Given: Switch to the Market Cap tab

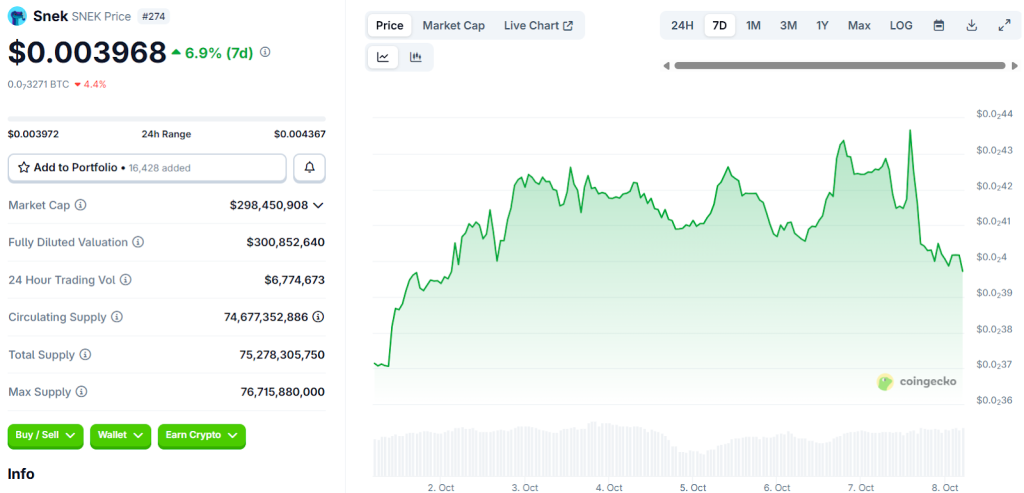Looking at the screenshot, I should tap(453, 25).
